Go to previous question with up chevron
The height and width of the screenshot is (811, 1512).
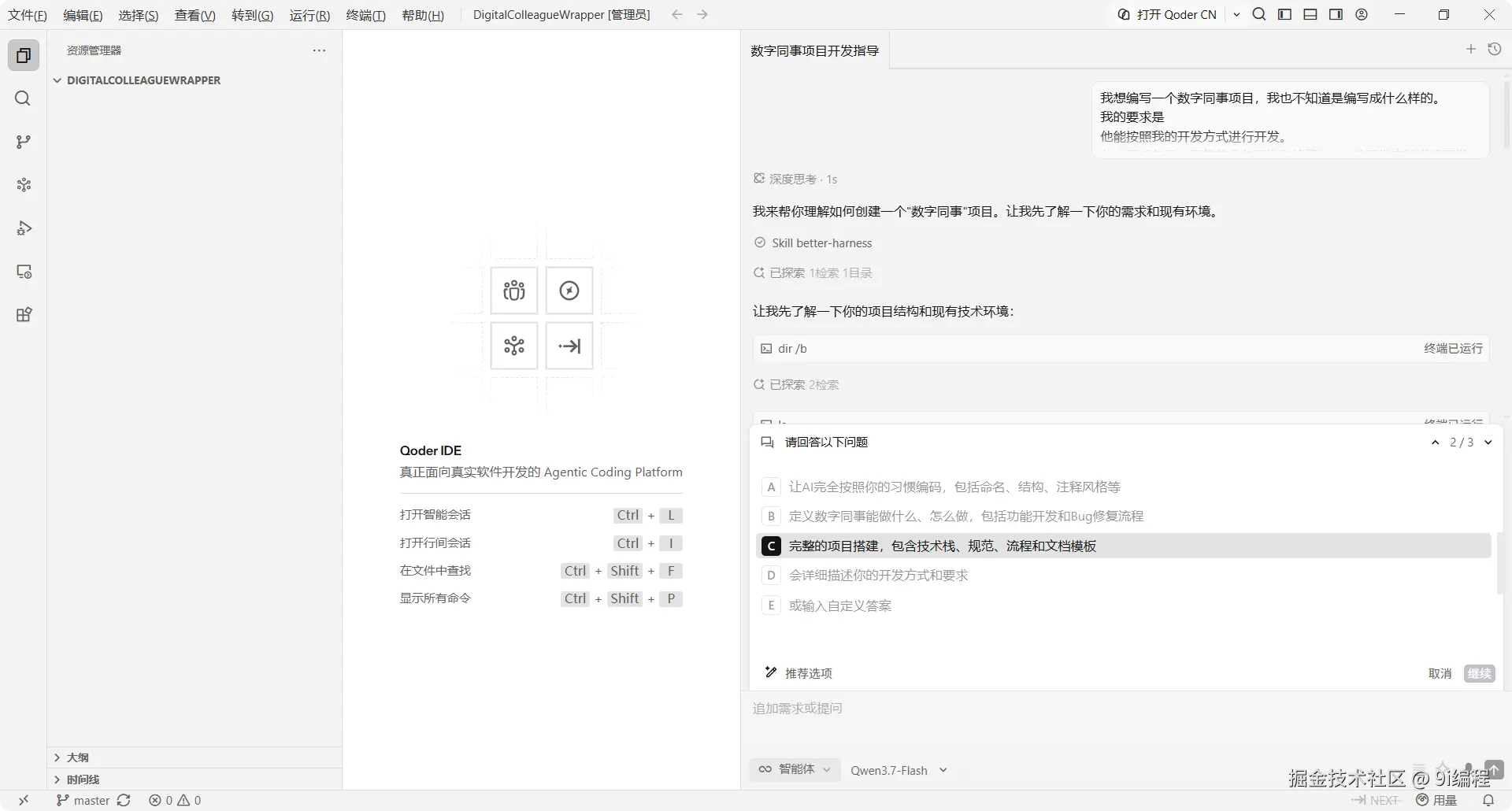[1435, 443]
